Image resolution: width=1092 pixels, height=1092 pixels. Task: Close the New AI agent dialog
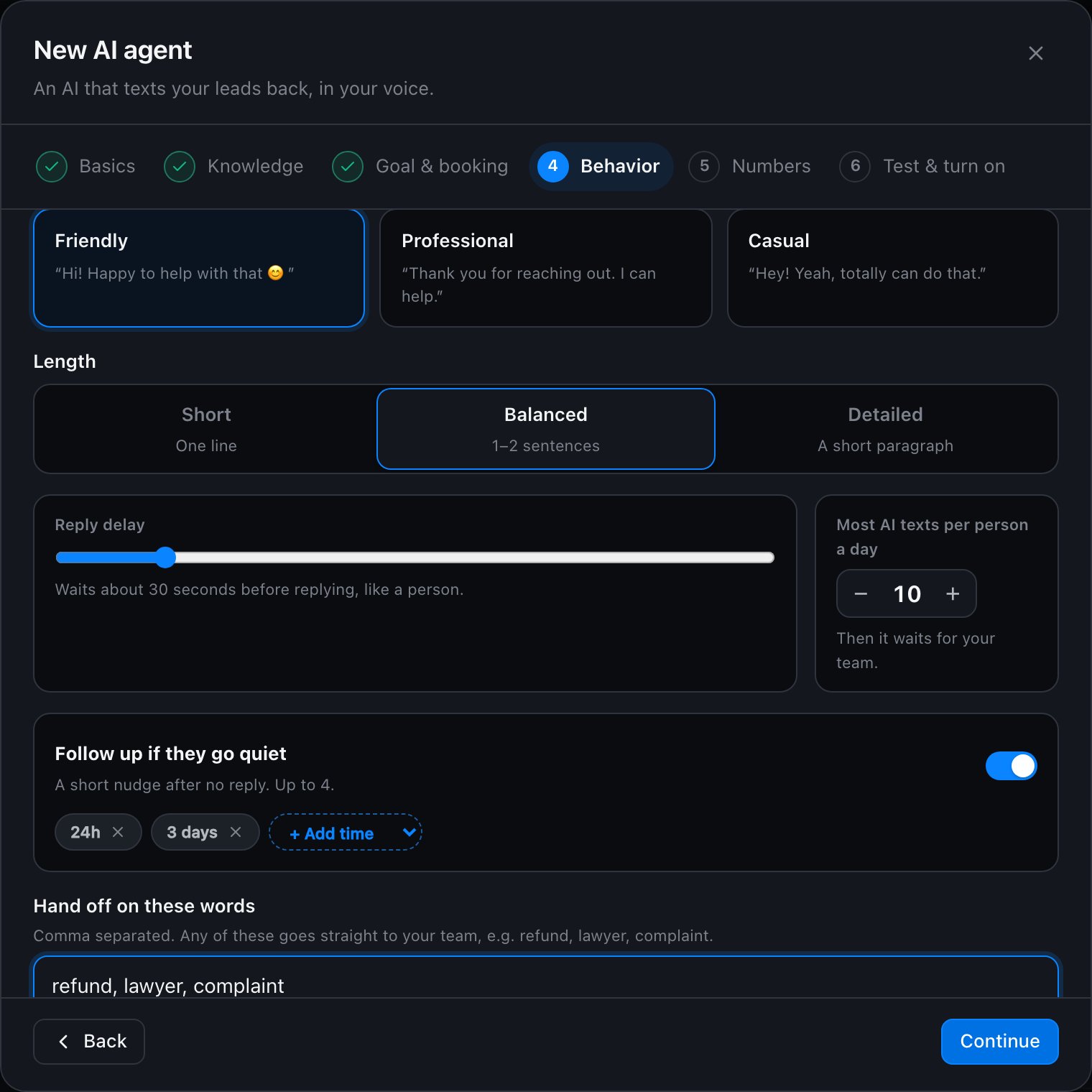(1035, 53)
